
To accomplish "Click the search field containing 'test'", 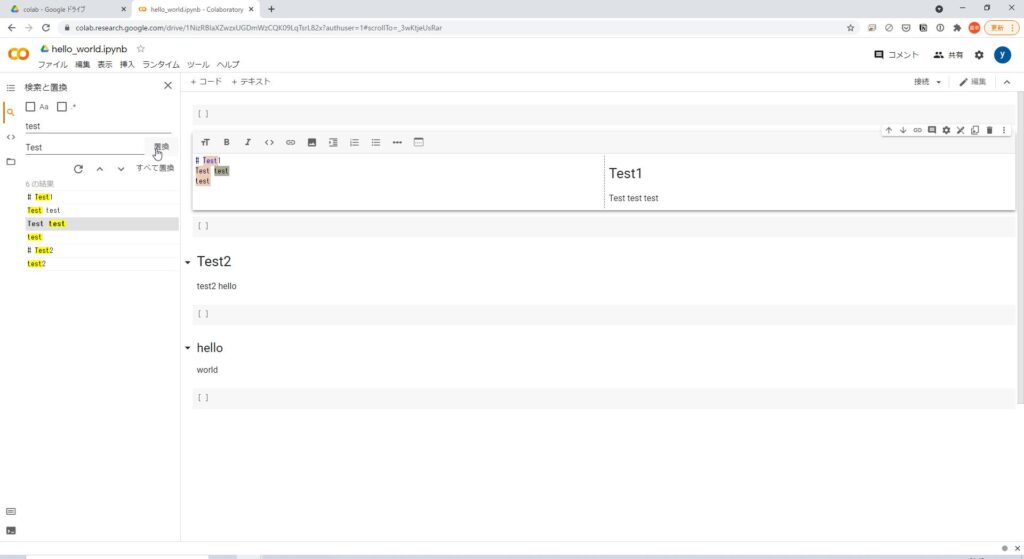I will click(x=97, y=127).
